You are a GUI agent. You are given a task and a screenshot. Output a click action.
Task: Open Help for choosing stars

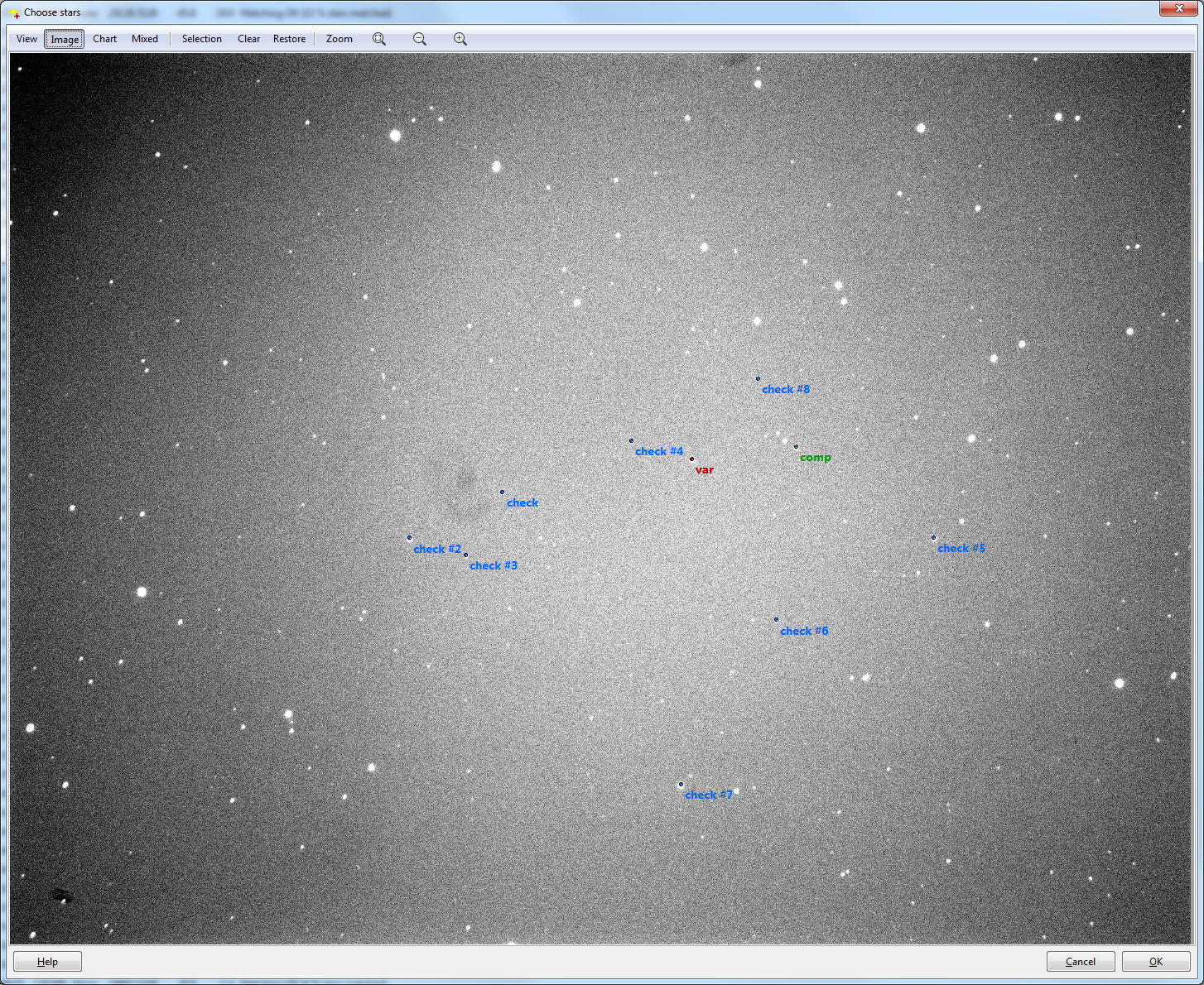pyautogui.click(x=47, y=961)
